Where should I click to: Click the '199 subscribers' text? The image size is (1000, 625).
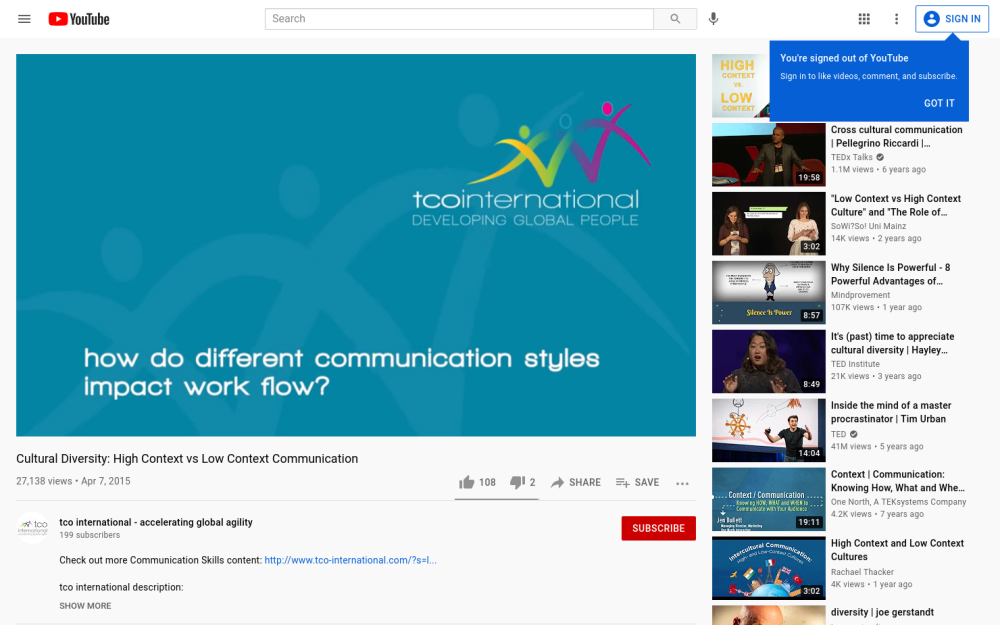point(89,535)
